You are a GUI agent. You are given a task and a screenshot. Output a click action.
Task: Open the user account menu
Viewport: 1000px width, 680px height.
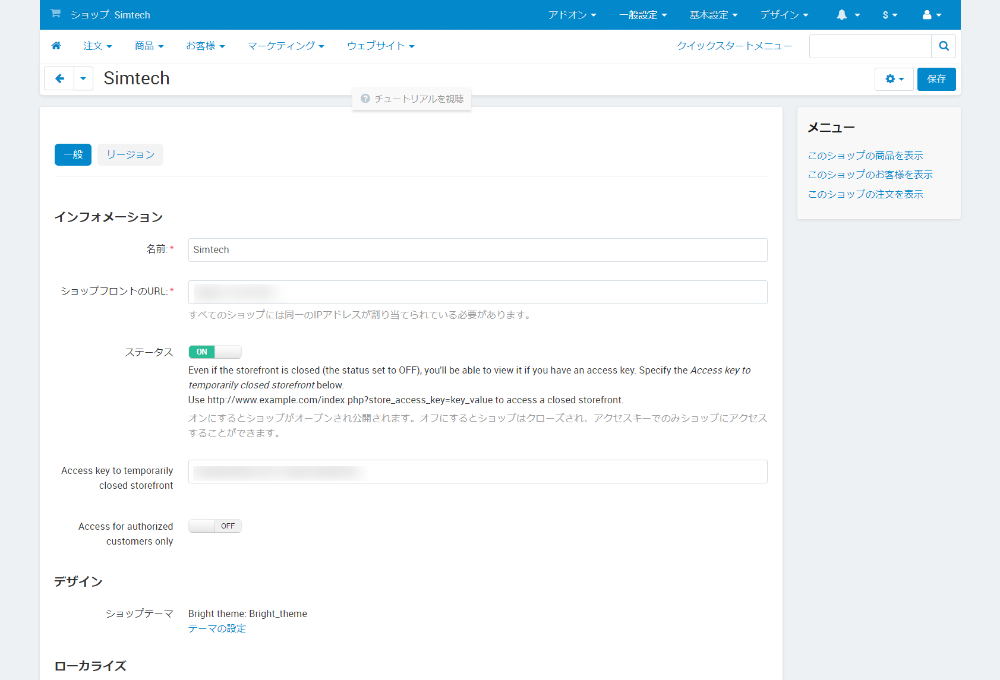click(932, 15)
